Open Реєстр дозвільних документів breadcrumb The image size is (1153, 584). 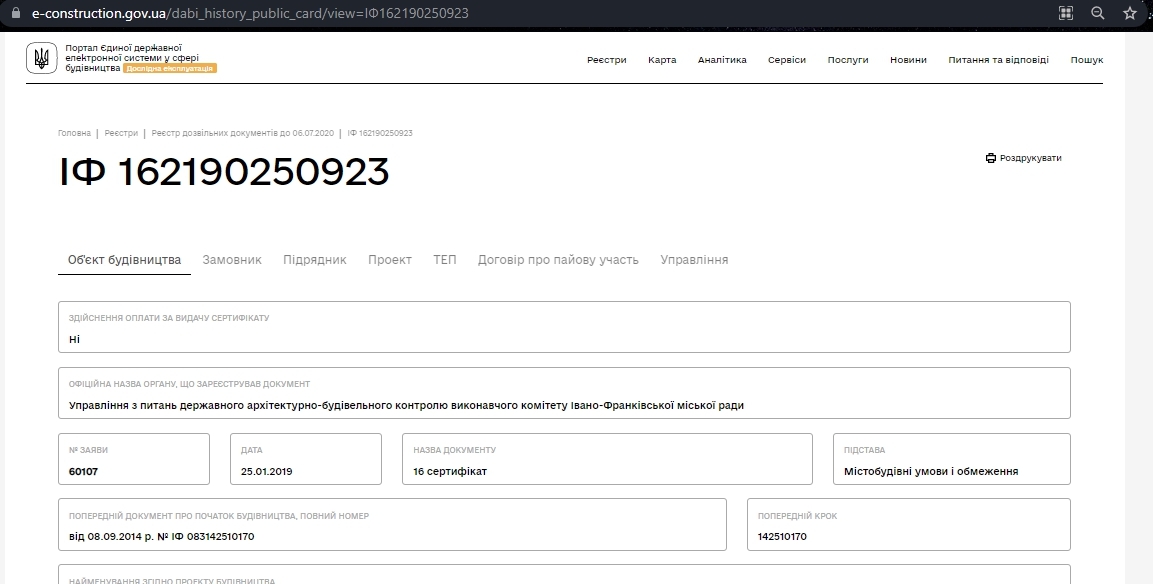point(243,133)
